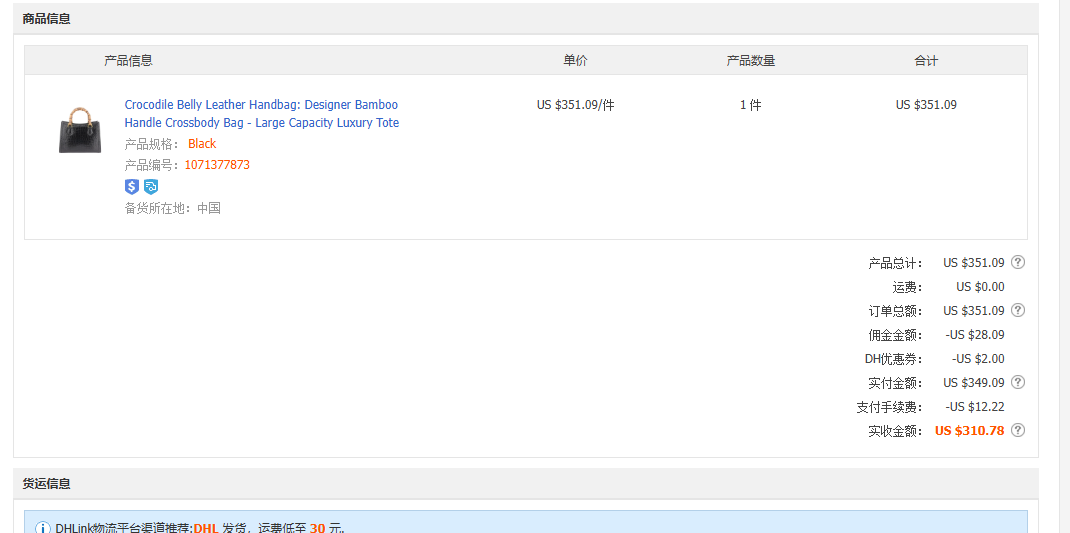Click the product number 1071377873

point(217,165)
